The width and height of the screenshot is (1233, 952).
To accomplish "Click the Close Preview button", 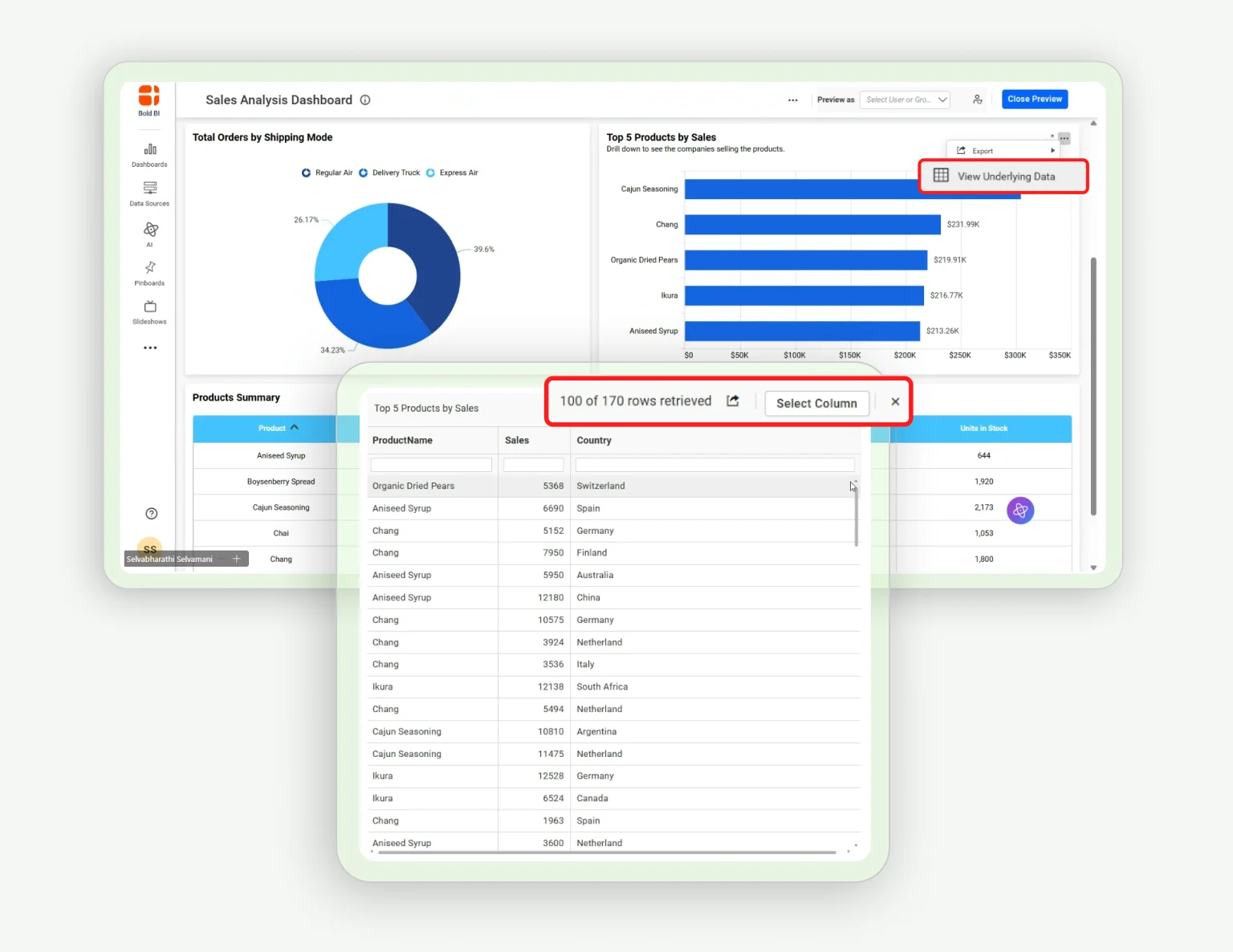I will 1034,99.
